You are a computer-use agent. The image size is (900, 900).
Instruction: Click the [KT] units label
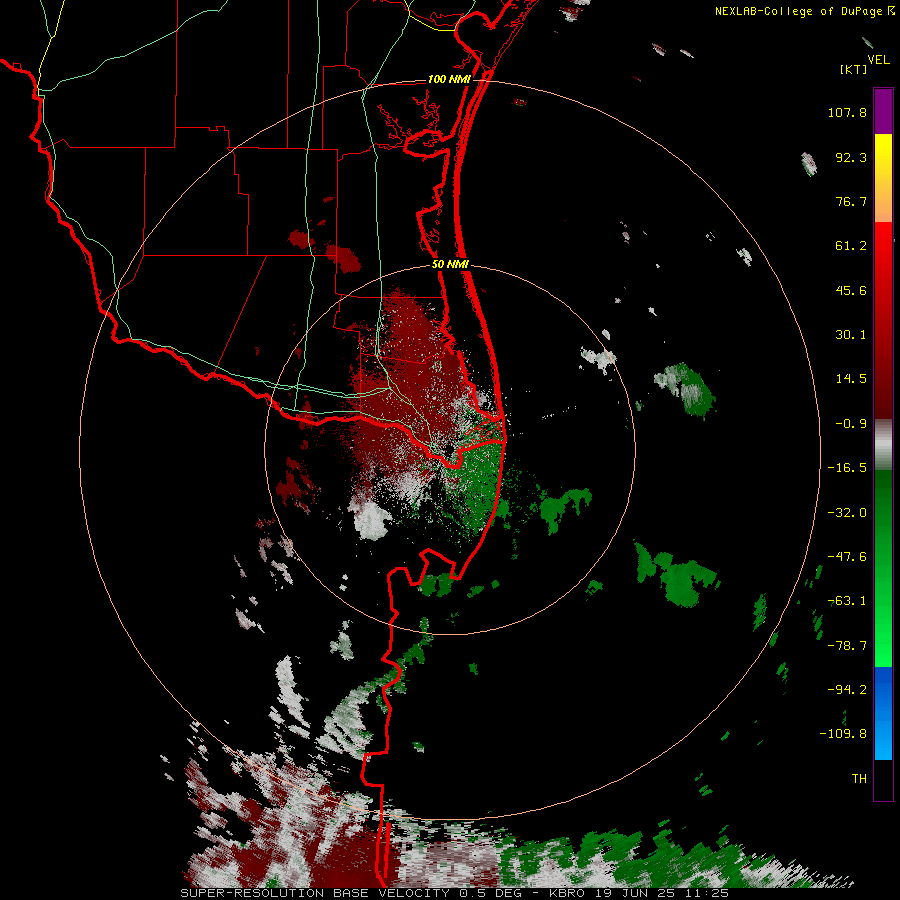click(853, 69)
